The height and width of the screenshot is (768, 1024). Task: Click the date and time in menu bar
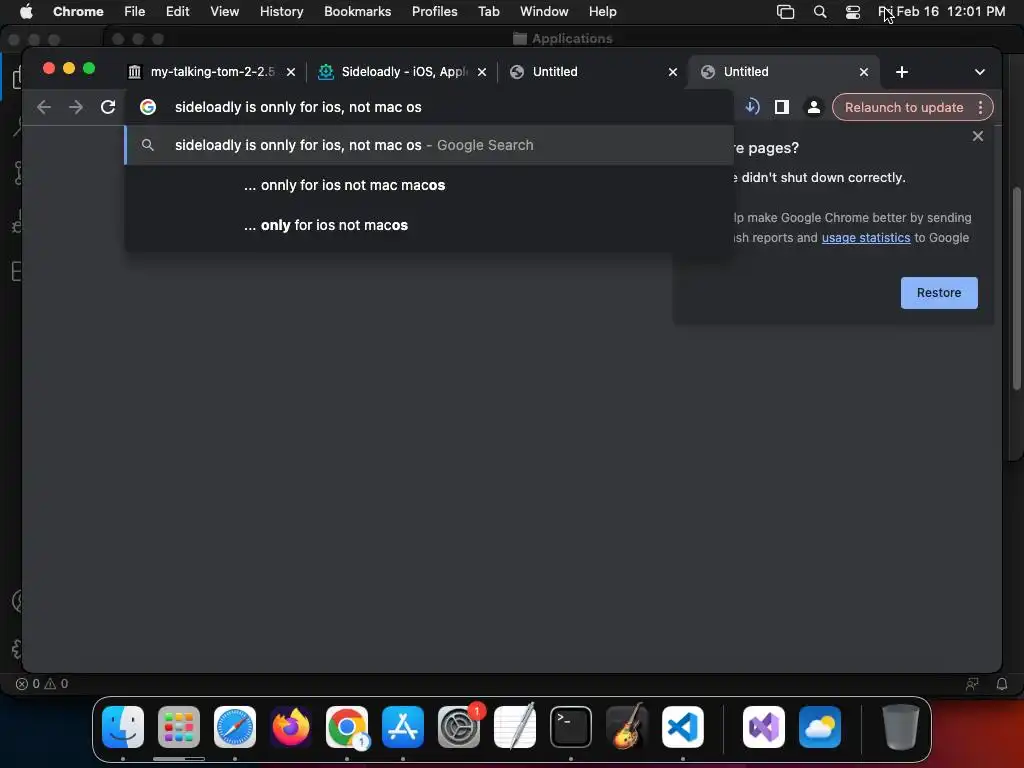(942, 12)
